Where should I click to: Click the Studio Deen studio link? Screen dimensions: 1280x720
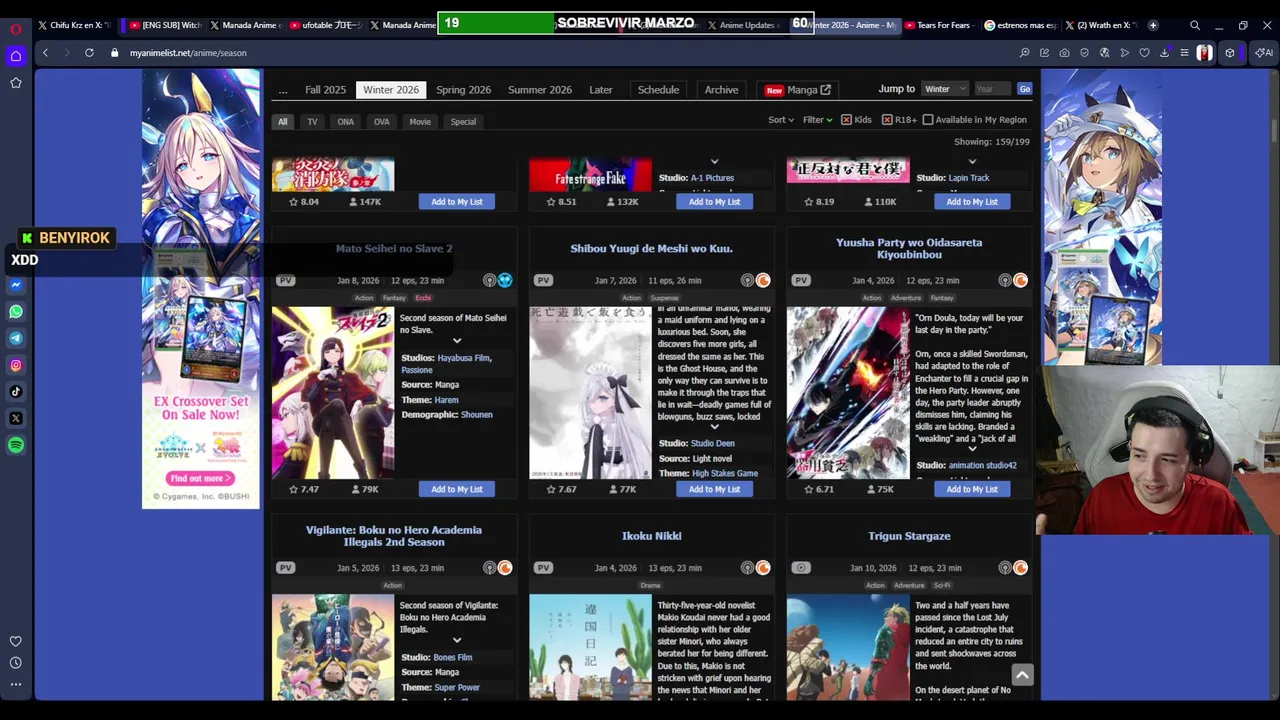point(712,443)
